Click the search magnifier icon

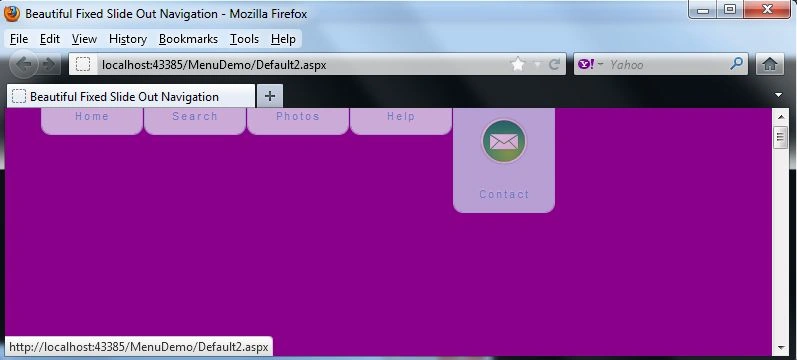736,64
